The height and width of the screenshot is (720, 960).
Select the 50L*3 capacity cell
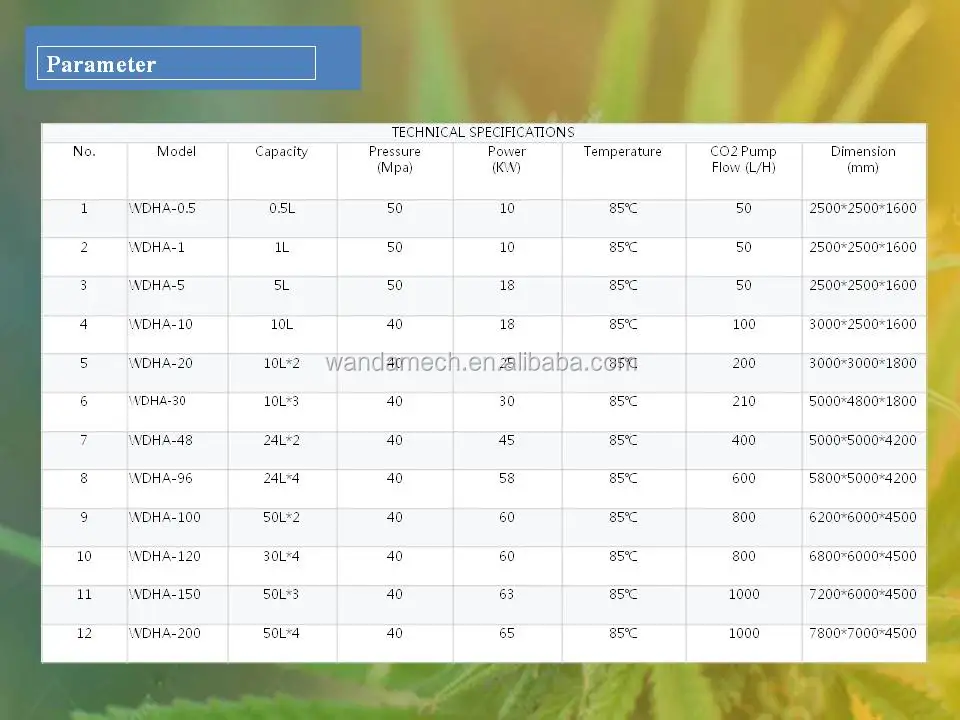[x=281, y=594]
